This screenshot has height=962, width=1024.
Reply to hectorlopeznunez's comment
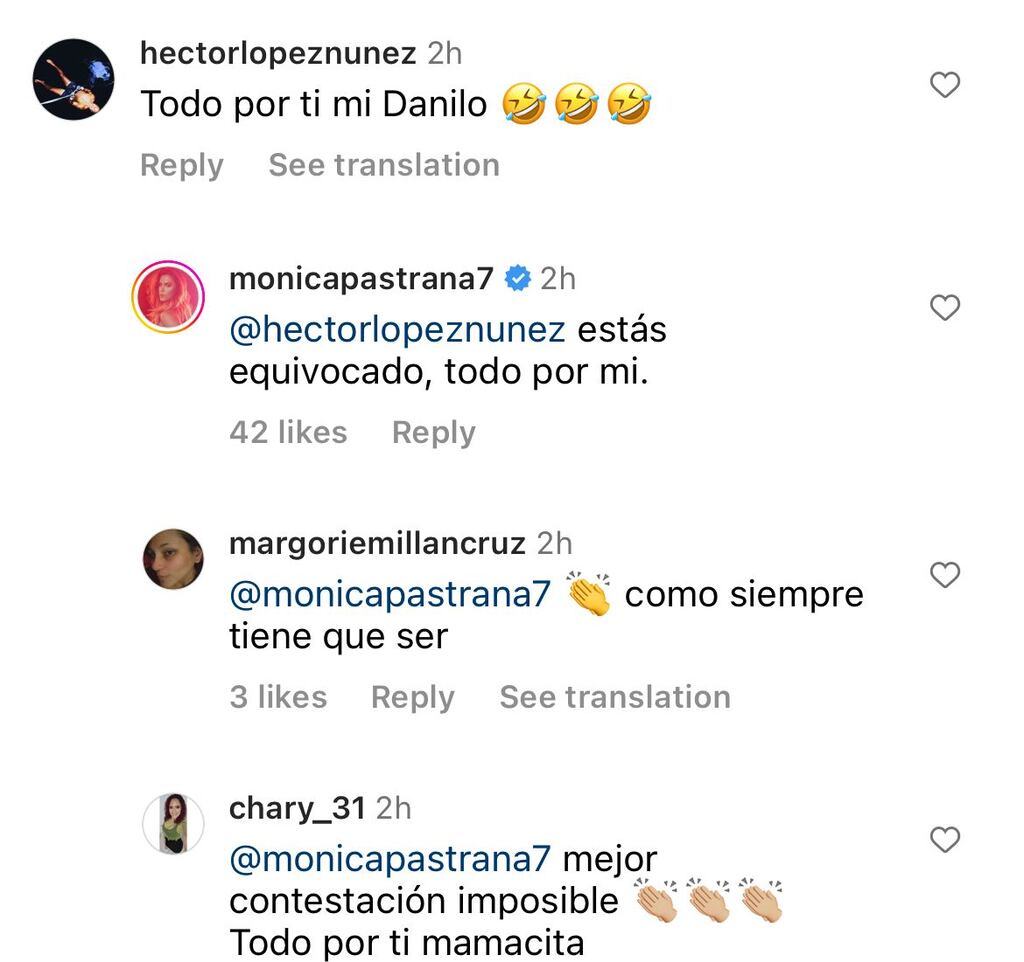click(181, 164)
